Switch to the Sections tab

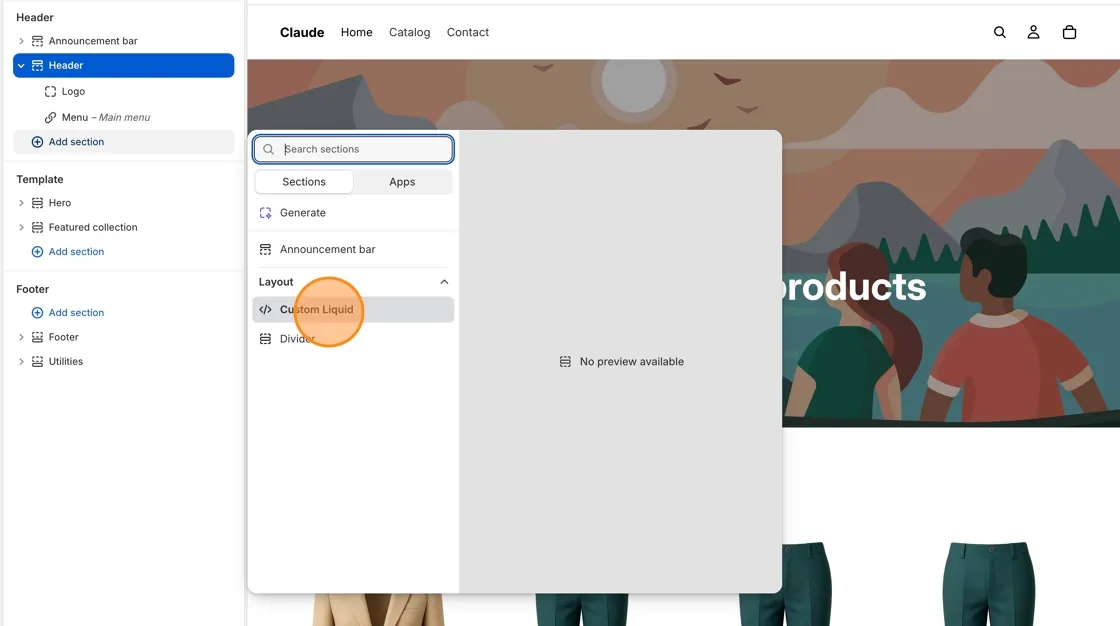[x=304, y=182]
